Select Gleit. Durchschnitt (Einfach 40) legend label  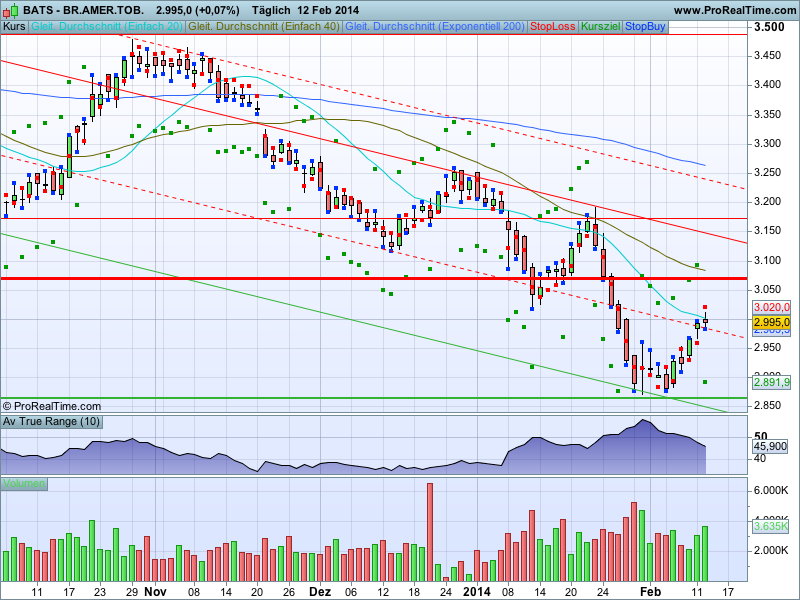264,27
